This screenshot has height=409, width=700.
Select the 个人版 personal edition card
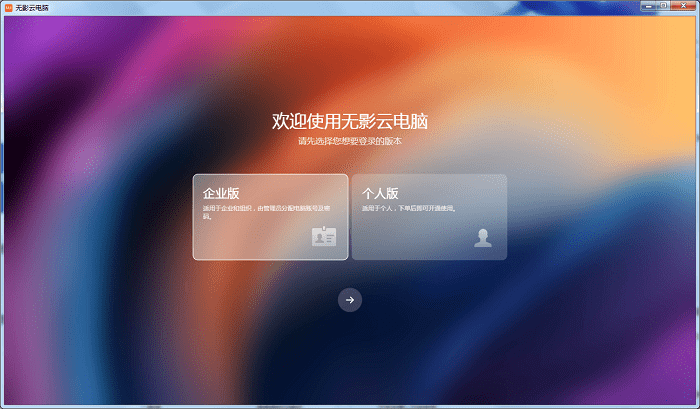(x=429, y=217)
